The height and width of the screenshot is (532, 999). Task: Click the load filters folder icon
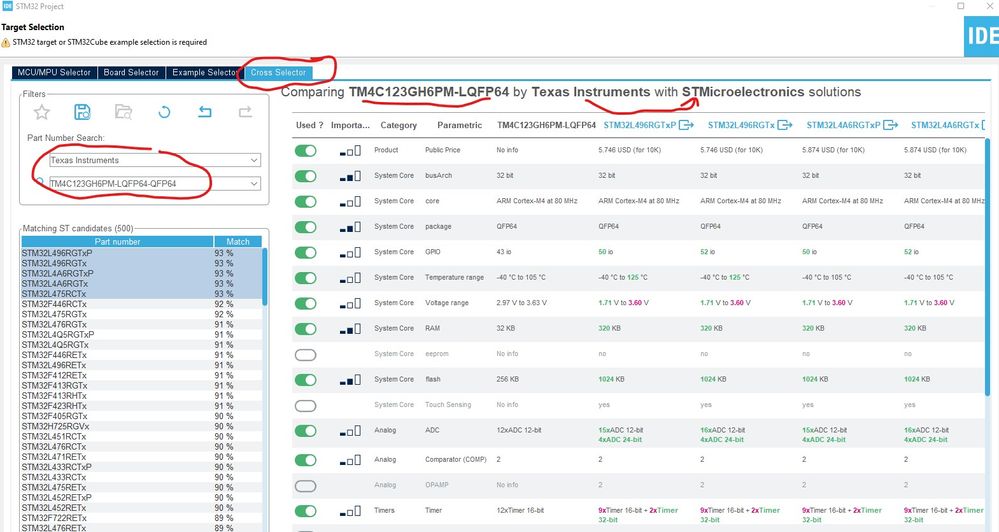coord(123,112)
